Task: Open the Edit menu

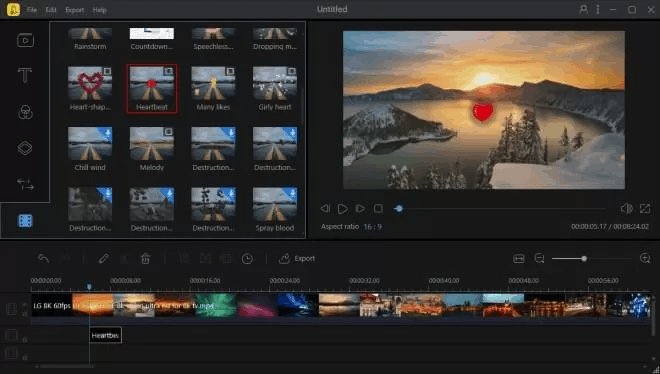Action: (51, 10)
